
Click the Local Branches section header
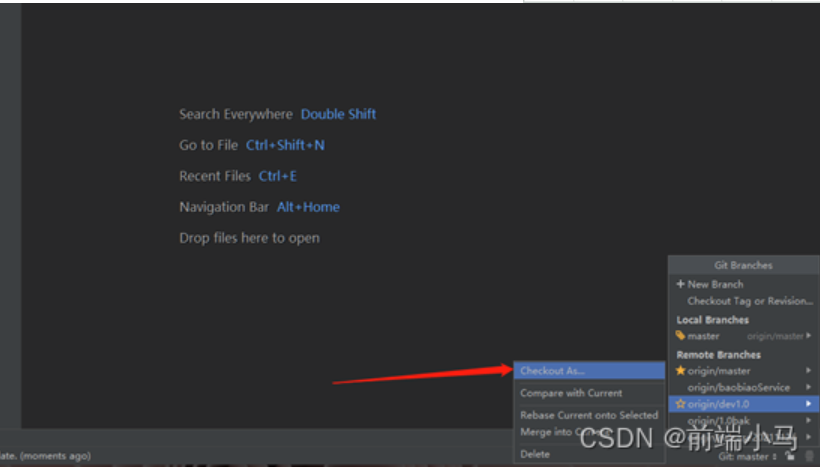(712, 320)
